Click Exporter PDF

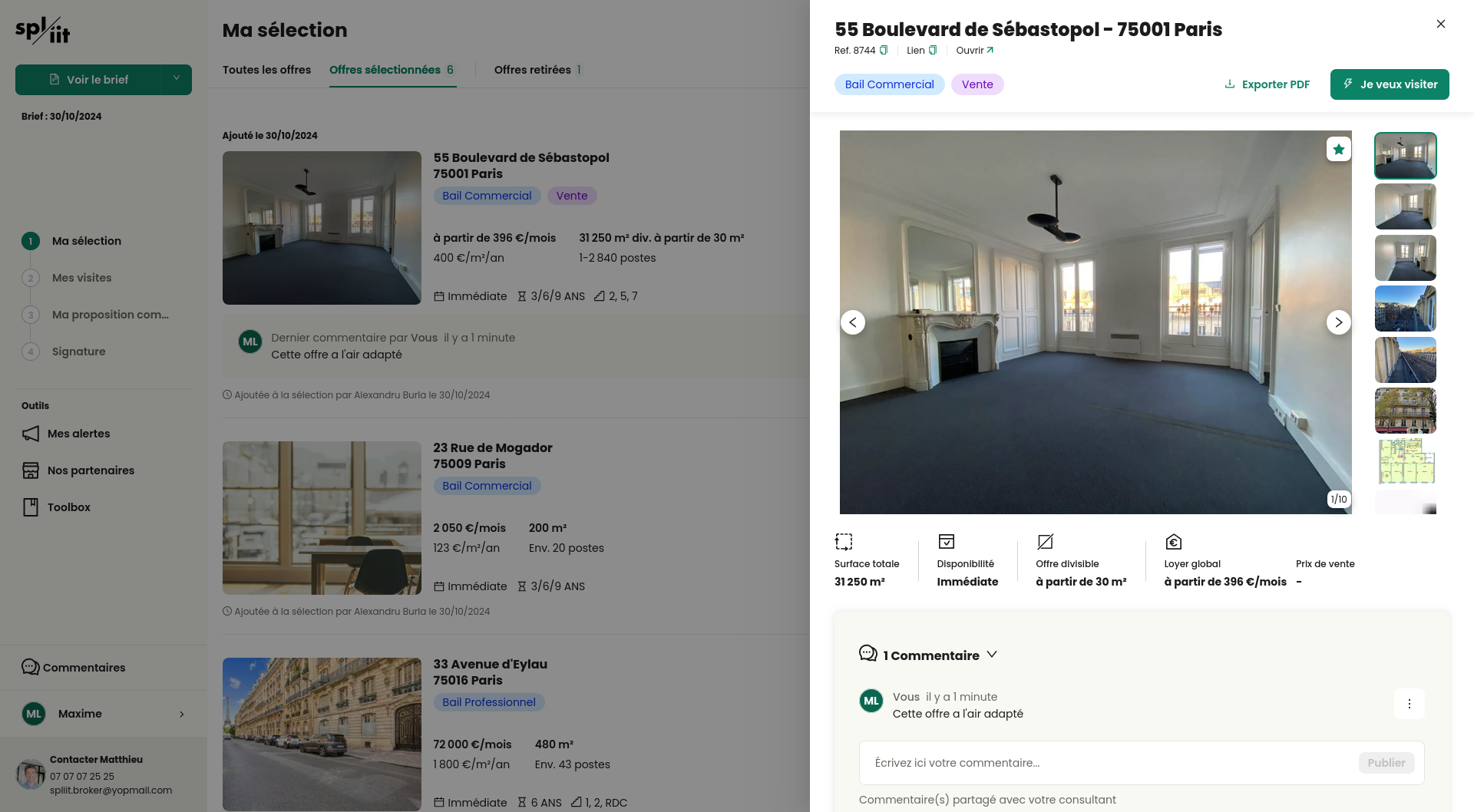[x=1267, y=84]
